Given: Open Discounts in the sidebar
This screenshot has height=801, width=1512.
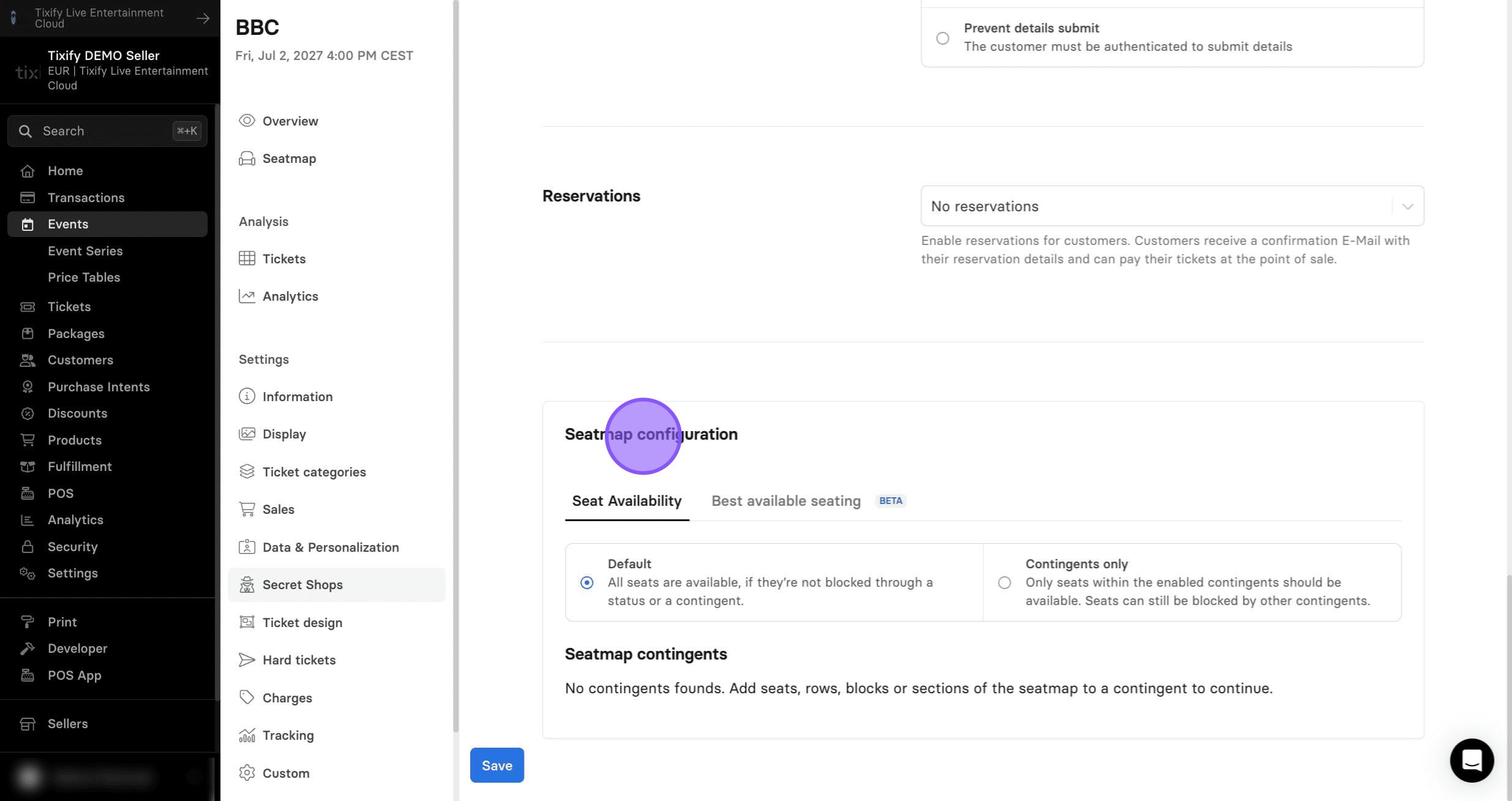Looking at the screenshot, I should [x=77, y=413].
